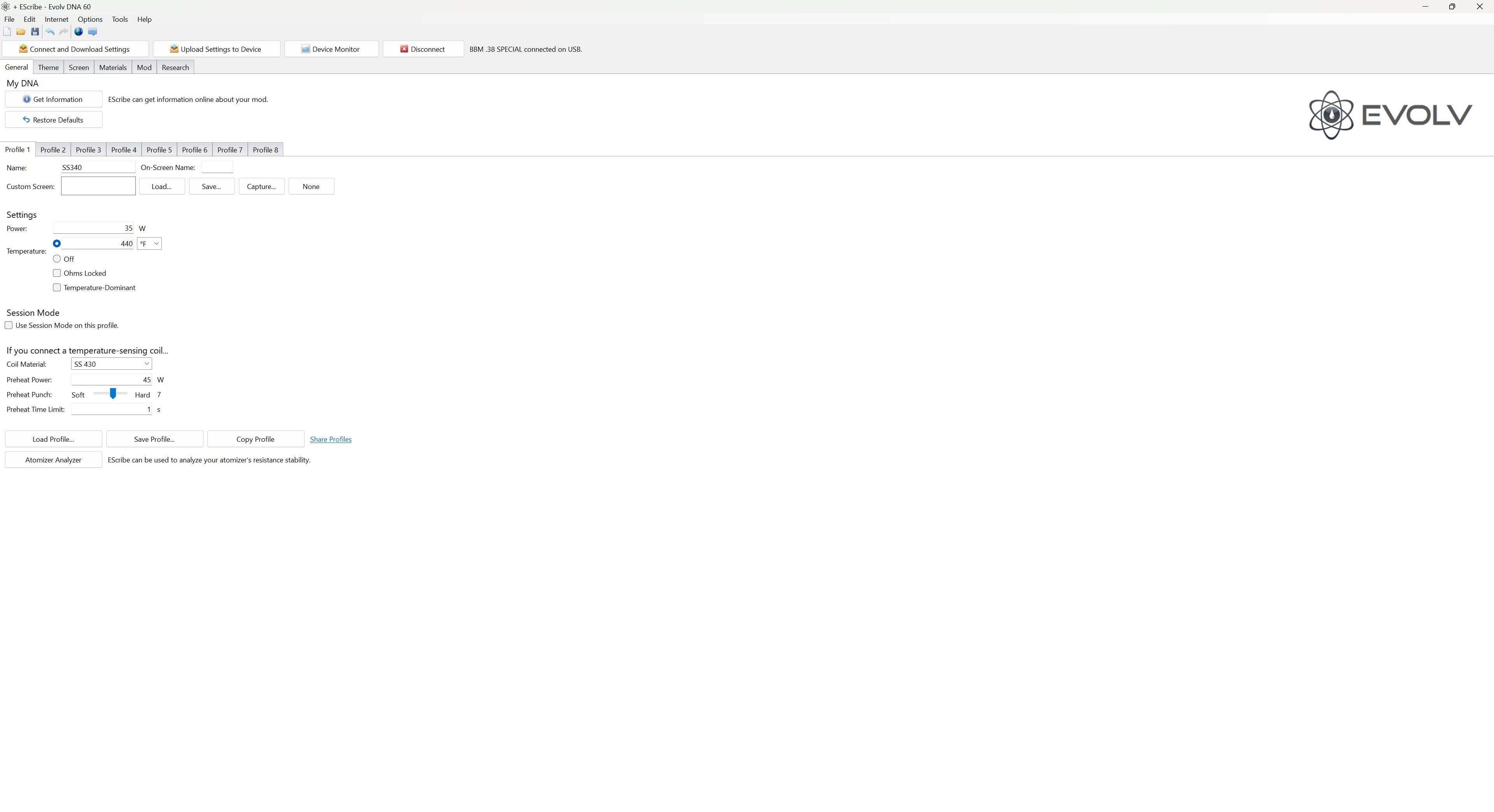1494x812 pixels.
Task: Expand the Coil Material dropdown
Action: pyautogui.click(x=111, y=364)
